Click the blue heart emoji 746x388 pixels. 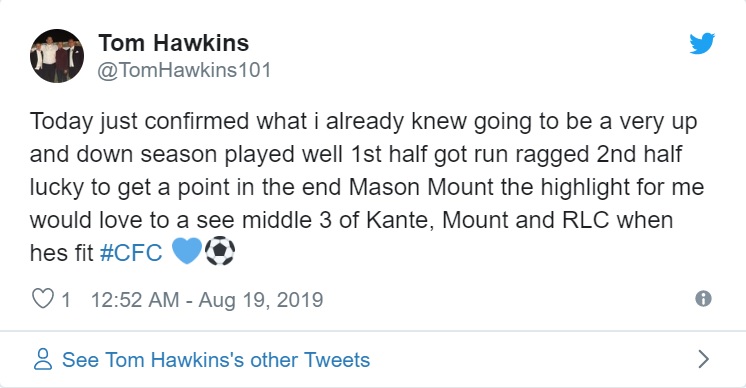[186, 251]
